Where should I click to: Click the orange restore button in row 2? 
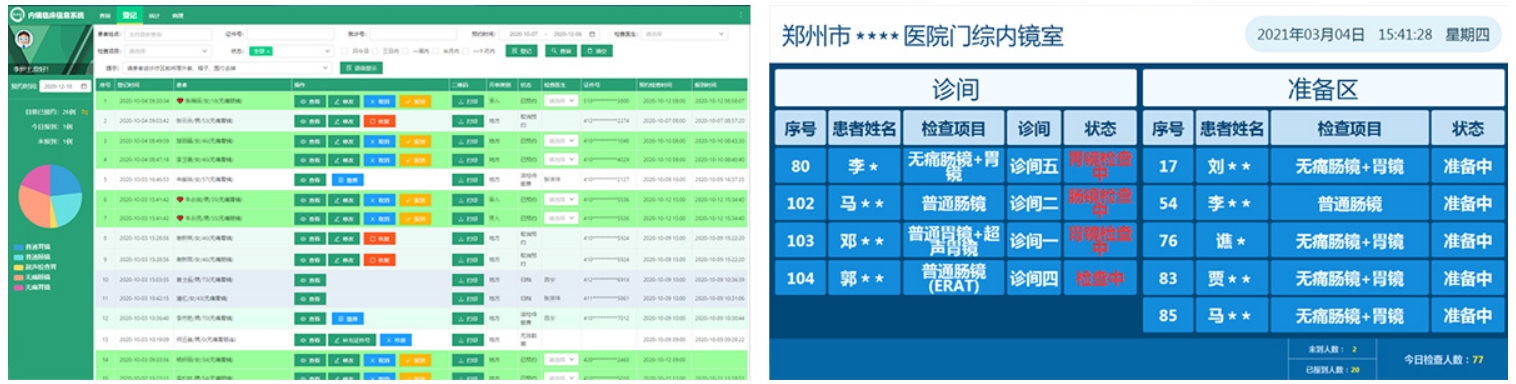(x=380, y=121)
